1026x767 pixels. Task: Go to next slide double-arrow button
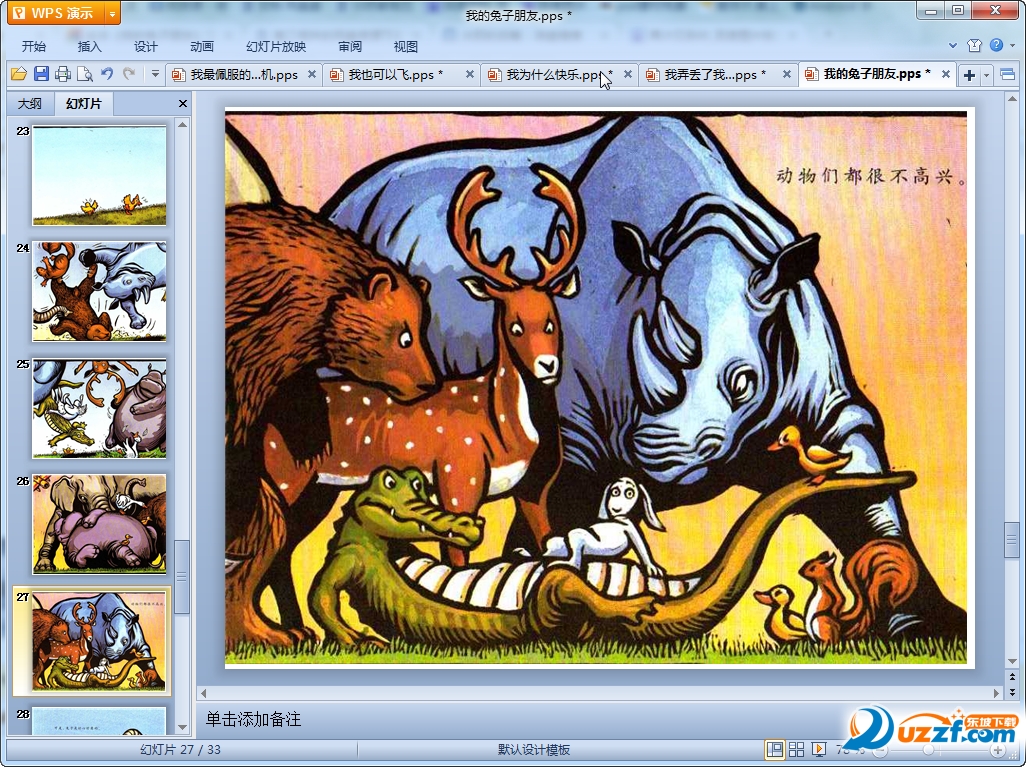click(1012, 692)
